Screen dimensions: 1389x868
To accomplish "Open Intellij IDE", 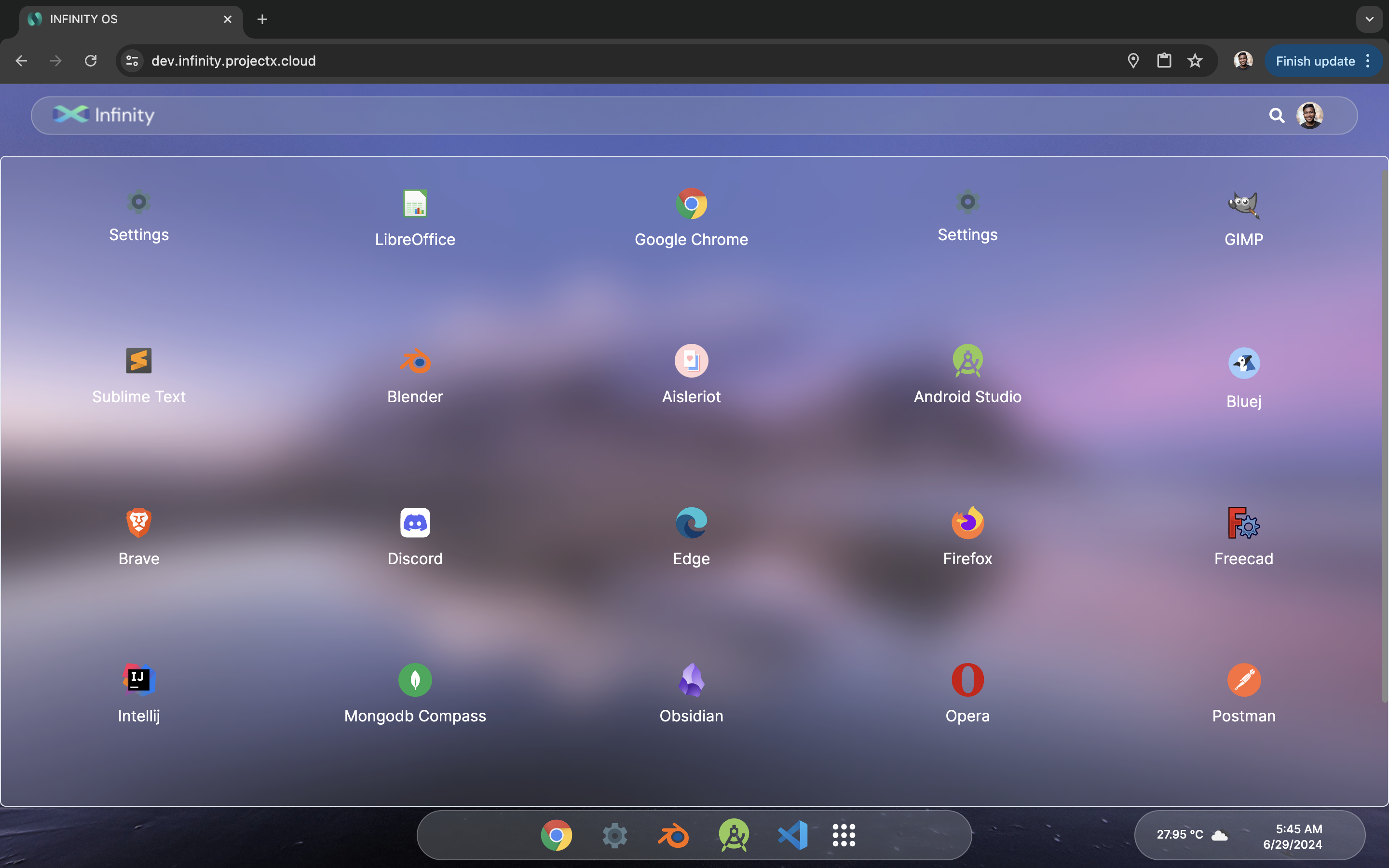I will pyautogui.click(x=139, y=694).
